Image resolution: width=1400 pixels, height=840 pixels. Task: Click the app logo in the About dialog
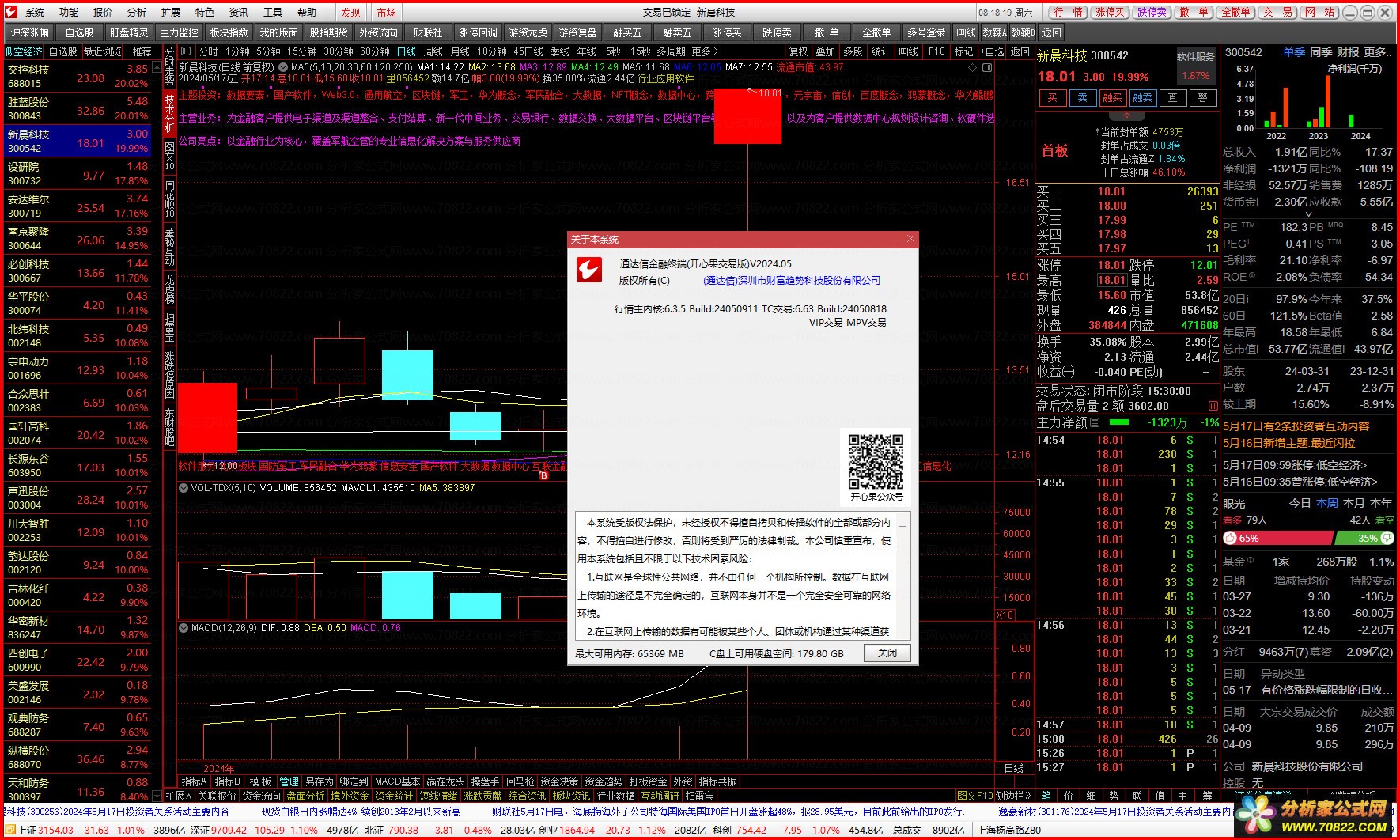(588, 271)
